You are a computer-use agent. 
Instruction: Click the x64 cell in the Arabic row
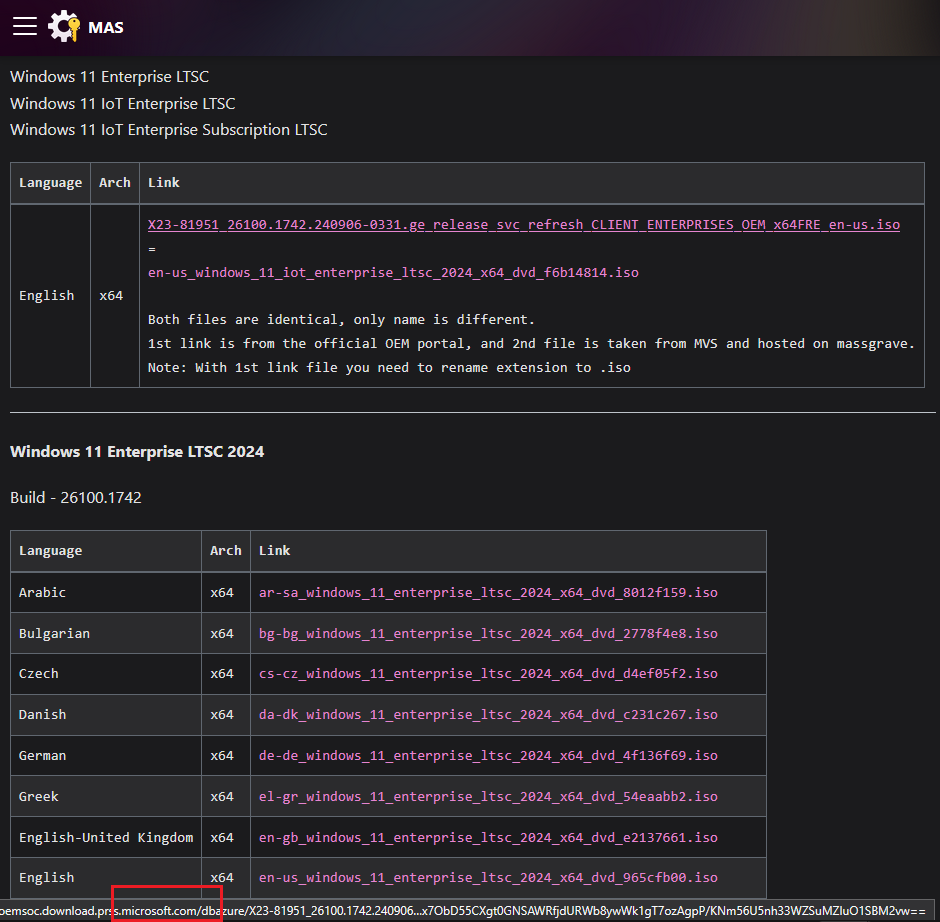(x=225, y=592)
